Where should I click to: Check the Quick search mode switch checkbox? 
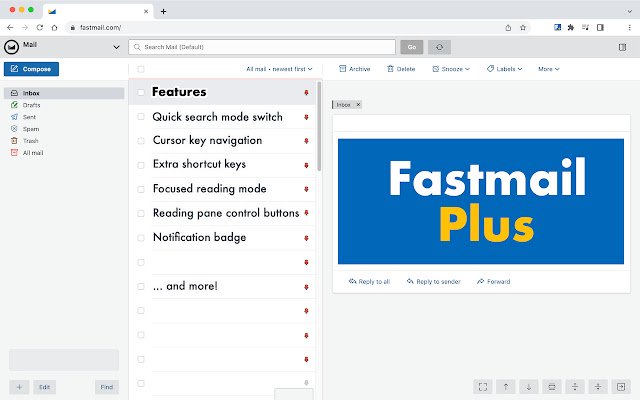pos(141,117)
